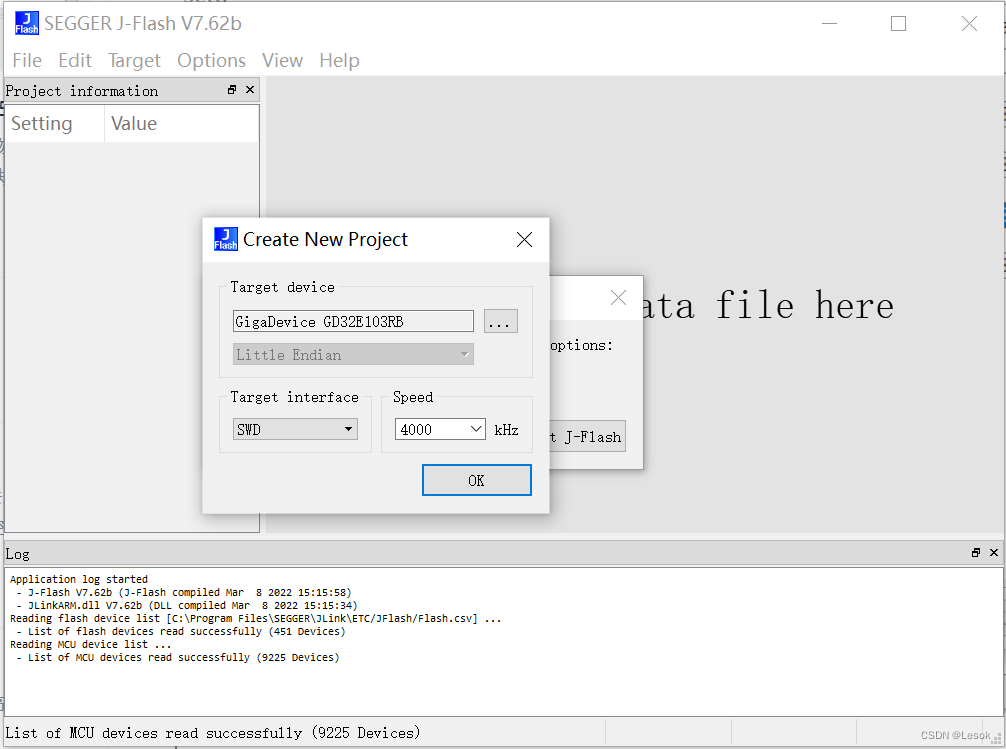Close the Log panel
1006x749 pixels.
(x=994, y=553)
